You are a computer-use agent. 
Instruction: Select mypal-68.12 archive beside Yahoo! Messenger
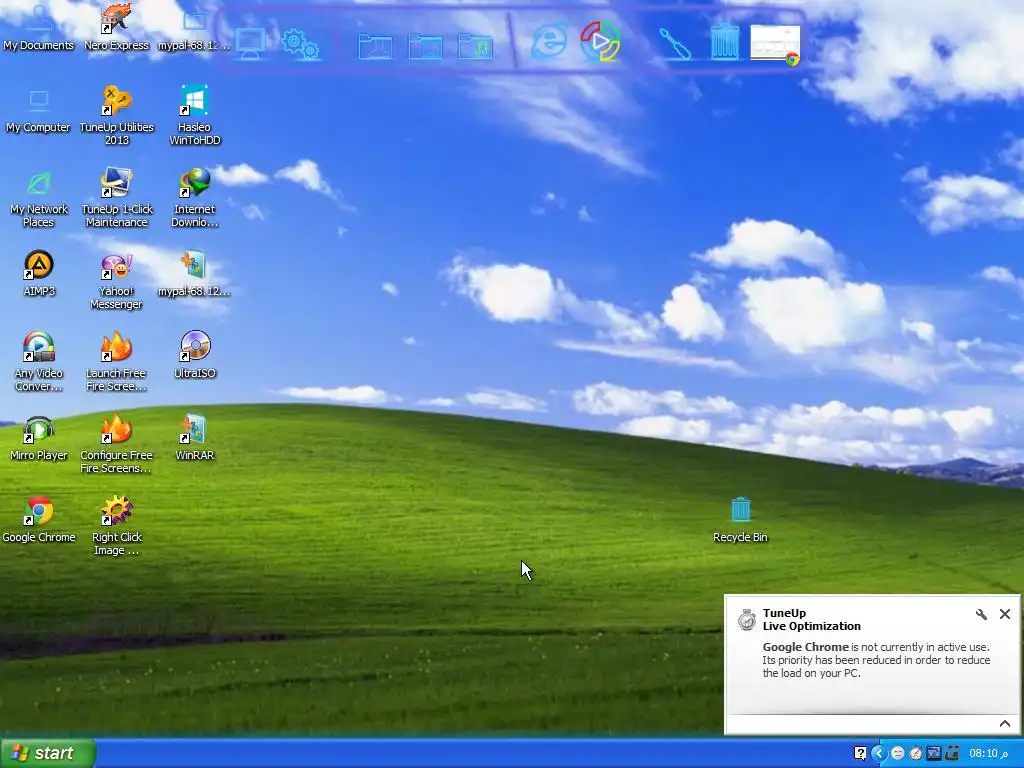[194, 274]
